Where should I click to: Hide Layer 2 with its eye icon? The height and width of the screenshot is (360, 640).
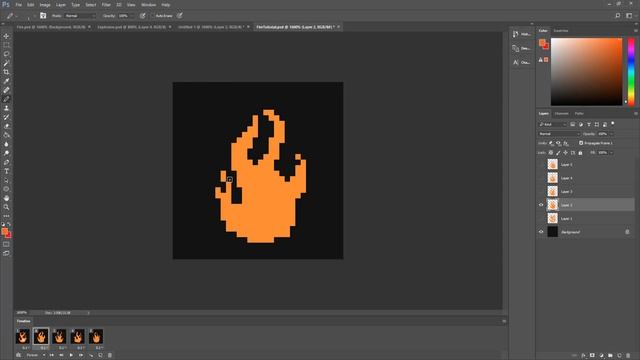[x=541, y=205]
